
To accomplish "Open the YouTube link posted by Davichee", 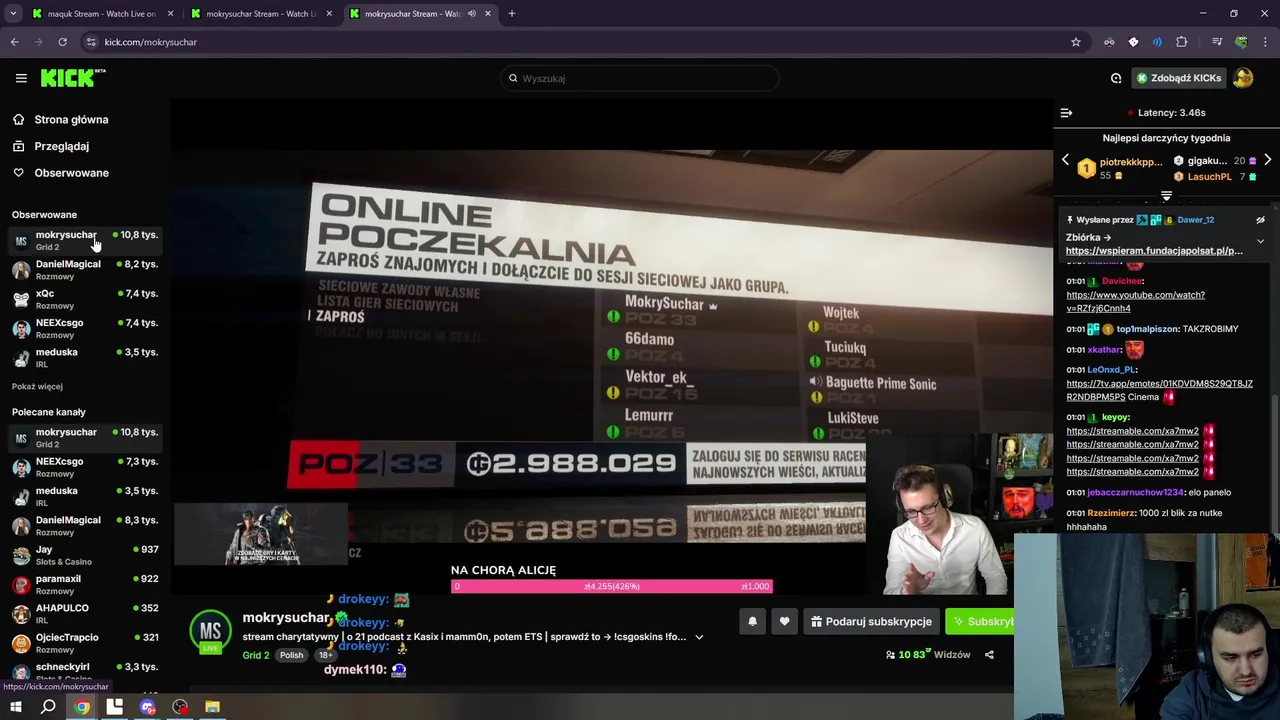I will 1135,302.
